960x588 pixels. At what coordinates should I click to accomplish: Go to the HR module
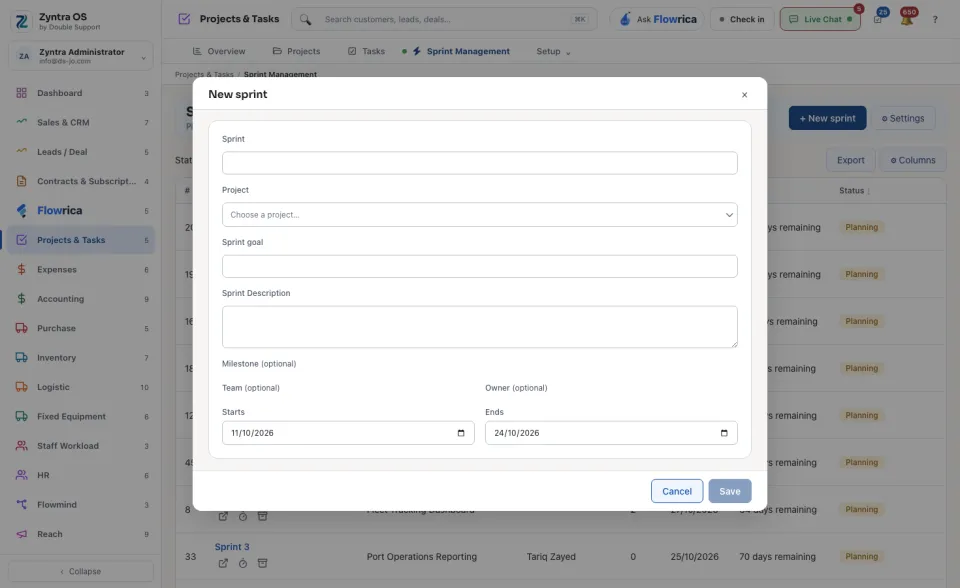tap(81, 475)
